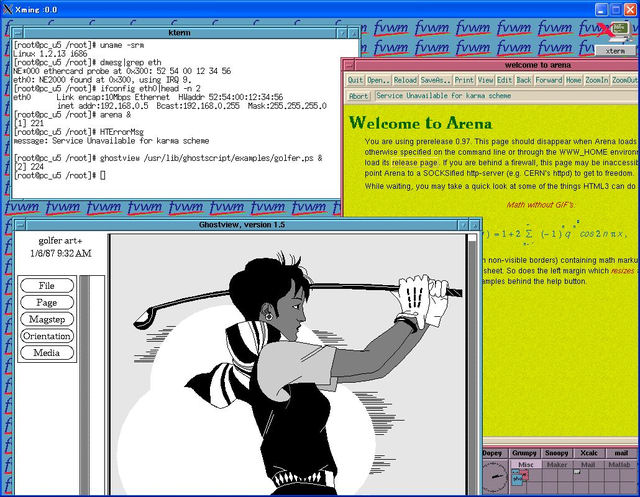
Task: Abort the Arena page load
Action: tap(358, 96)
